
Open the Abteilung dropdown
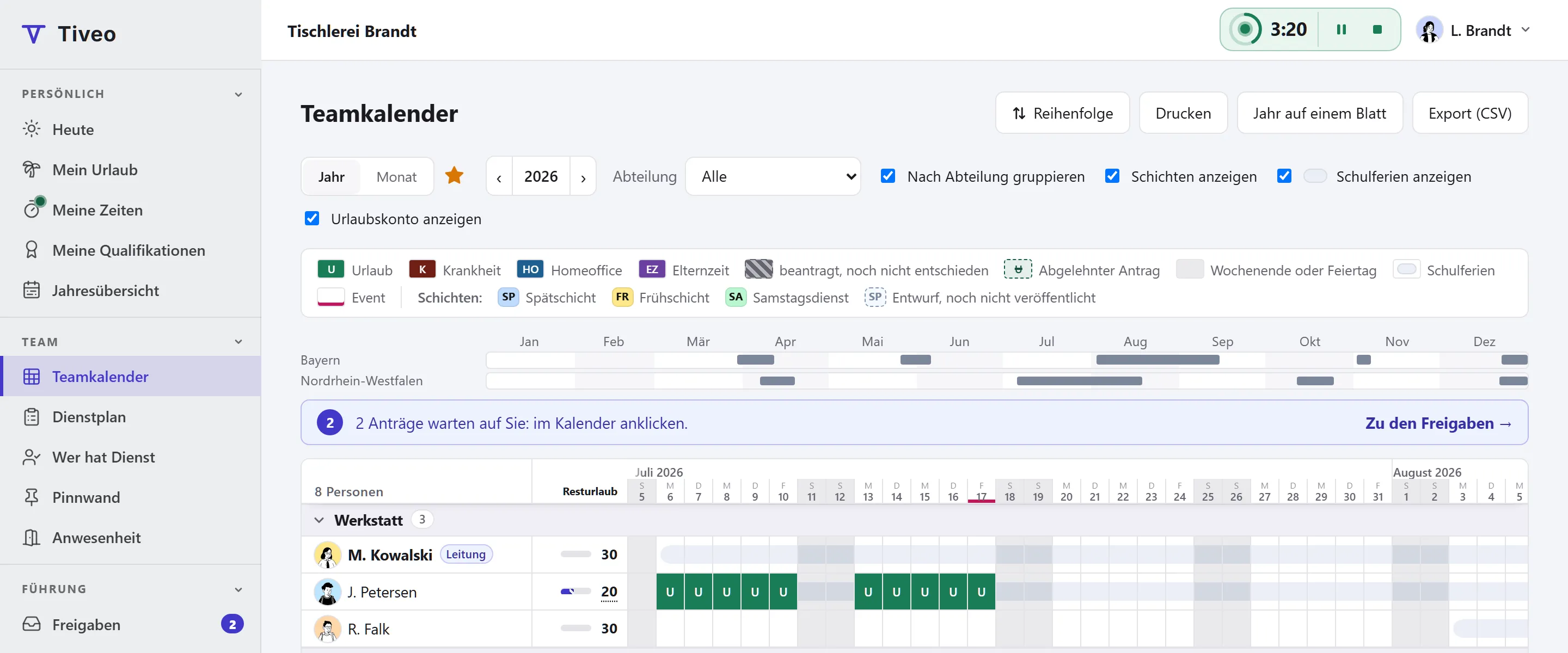pos(773,176)
